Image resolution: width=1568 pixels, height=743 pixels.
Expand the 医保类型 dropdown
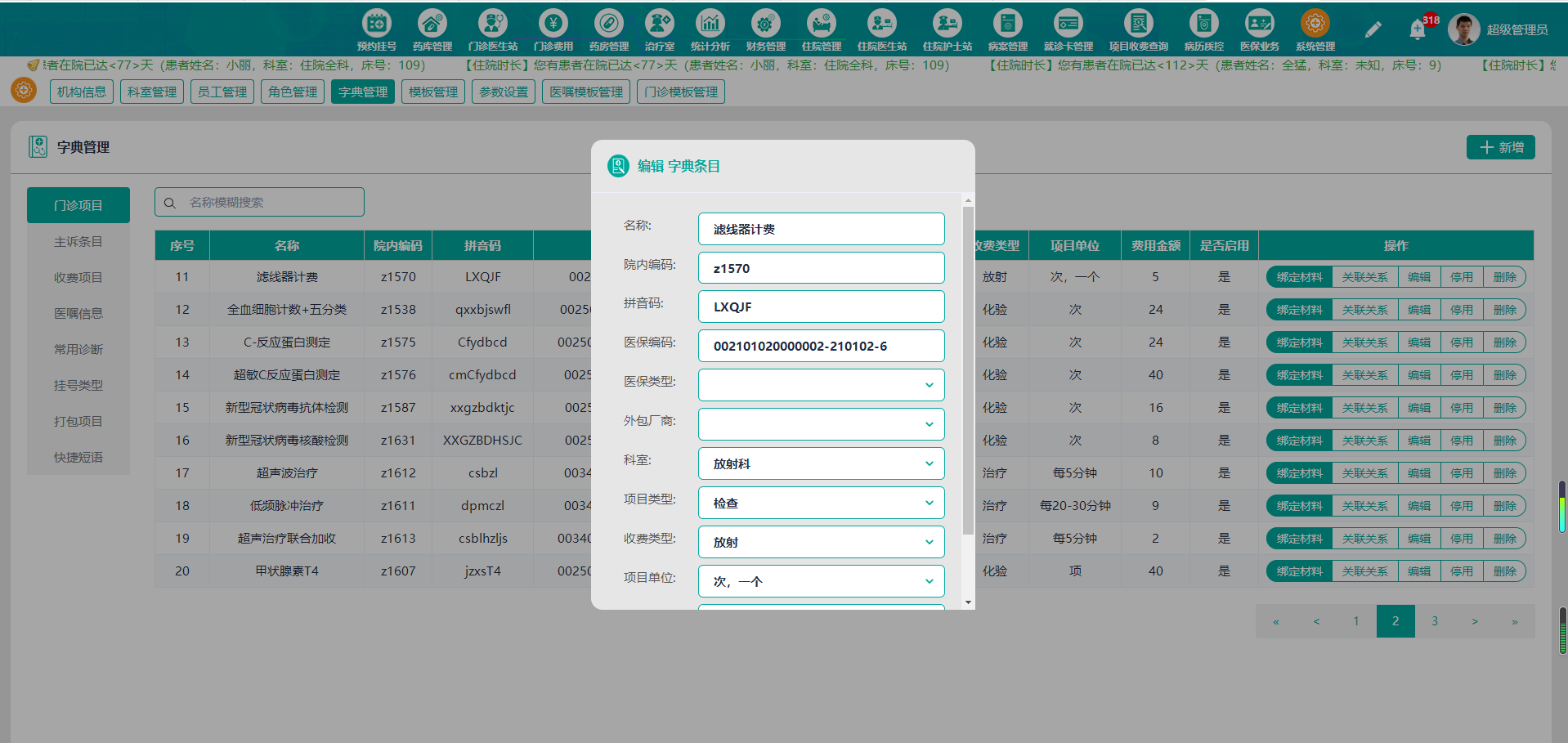click(822, 385)
